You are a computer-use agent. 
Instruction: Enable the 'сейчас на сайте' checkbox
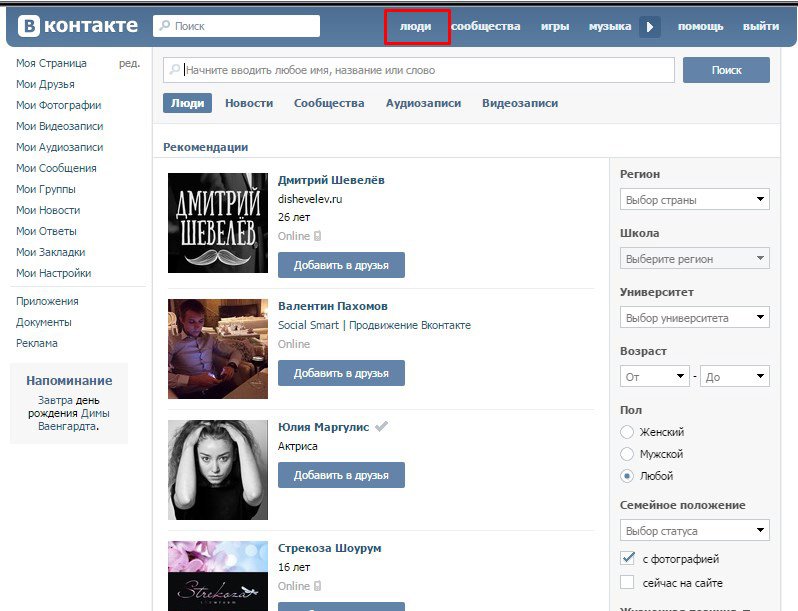tap(627, 582)
